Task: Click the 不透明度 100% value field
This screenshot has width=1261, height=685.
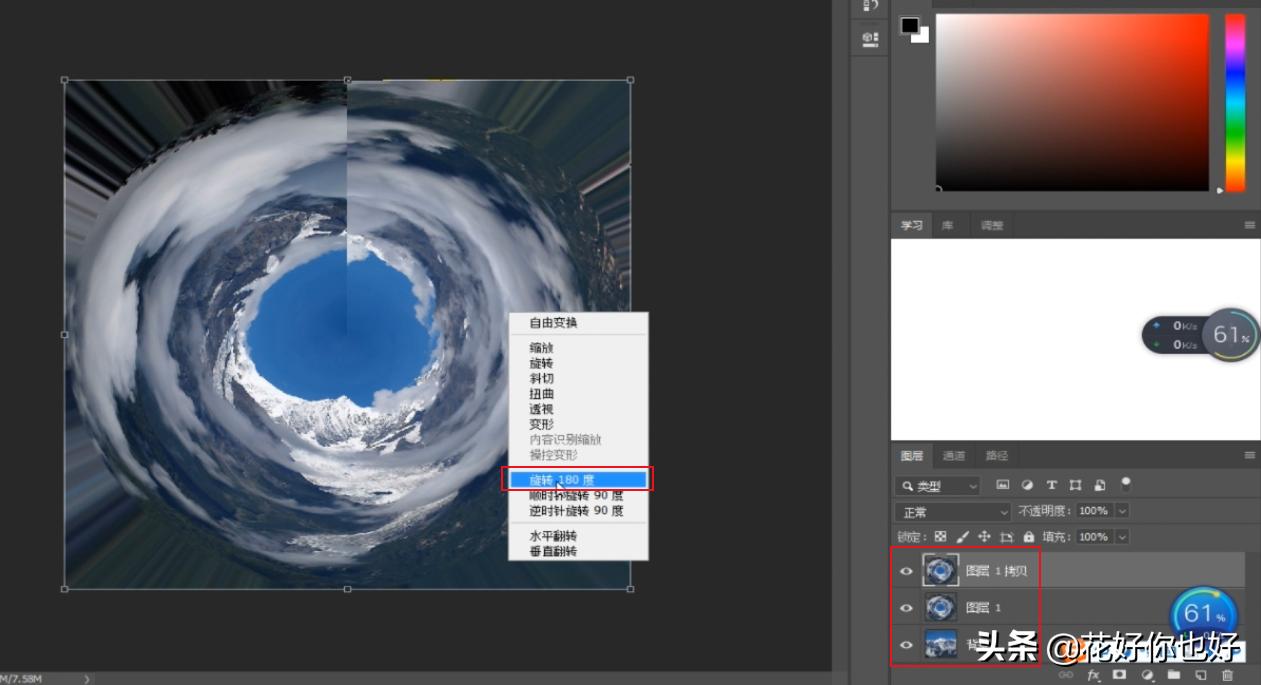Action: 1095,511
